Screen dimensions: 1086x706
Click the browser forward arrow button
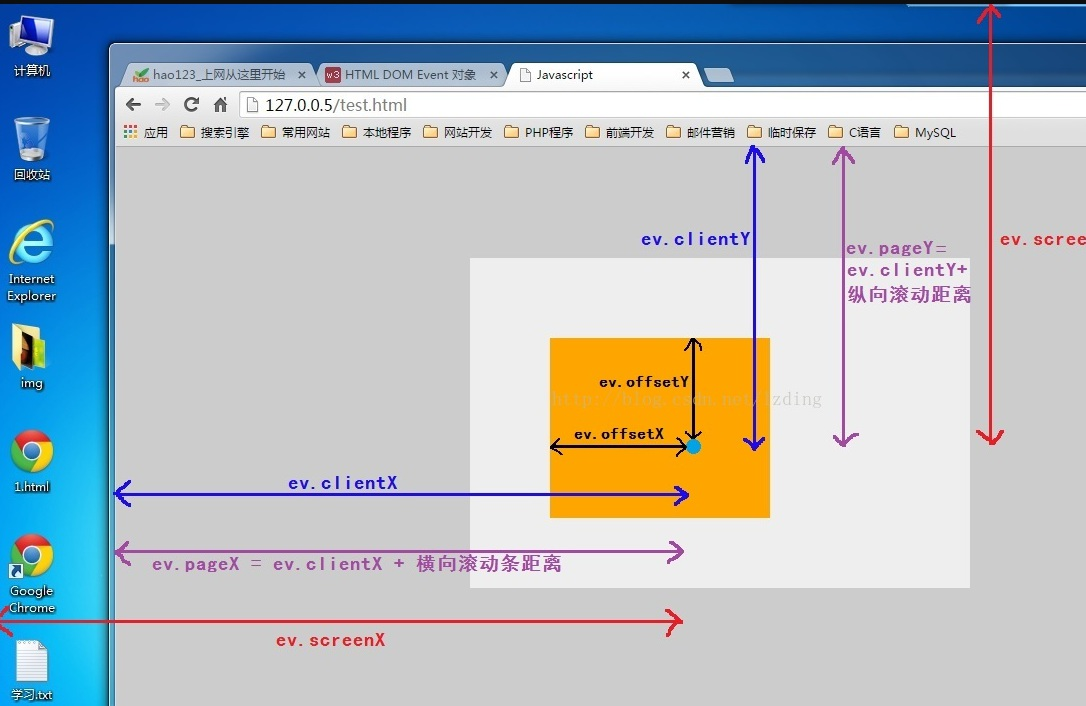point(162,105)
